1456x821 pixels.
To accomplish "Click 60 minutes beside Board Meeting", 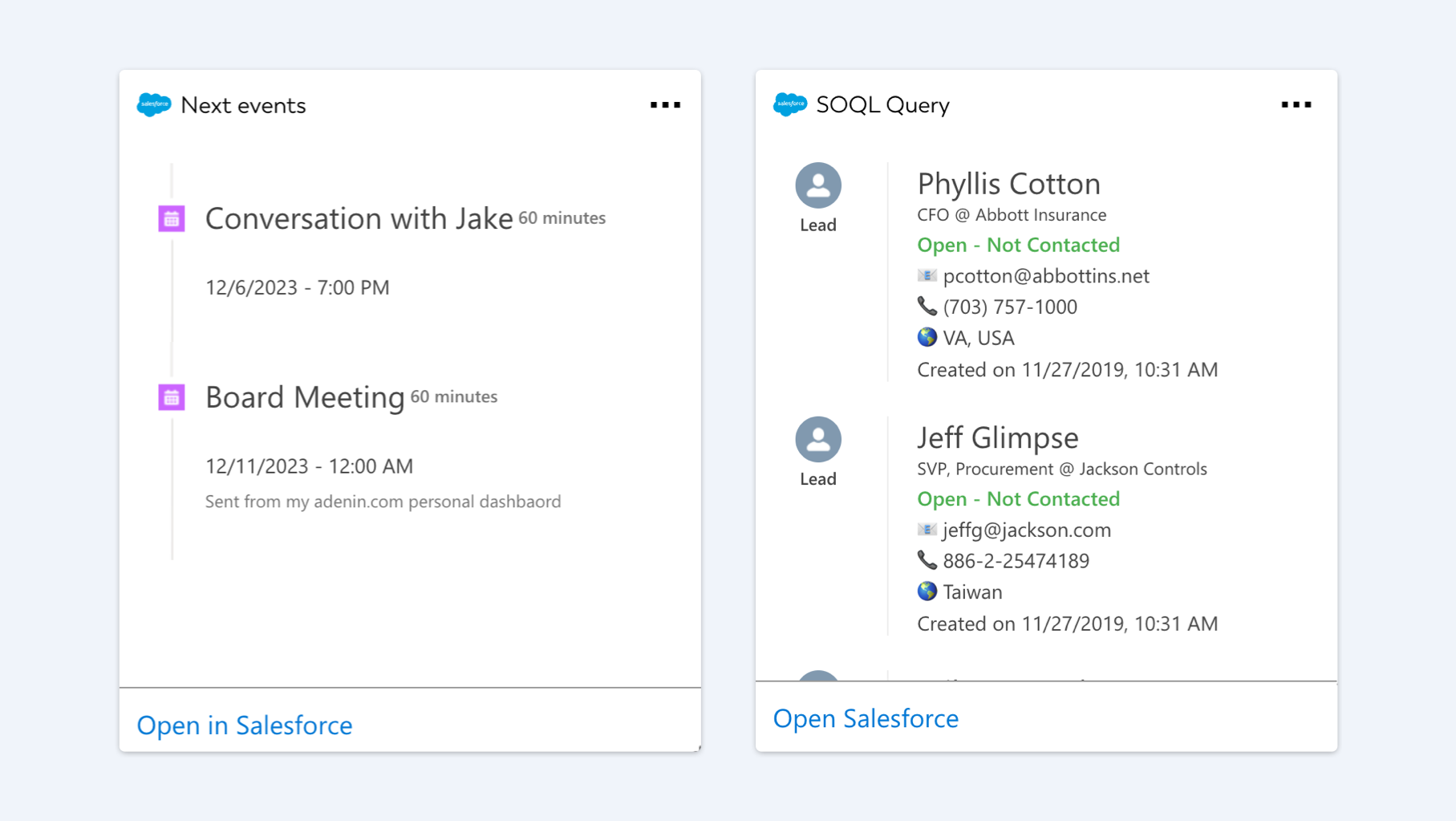I will (453, 396).
